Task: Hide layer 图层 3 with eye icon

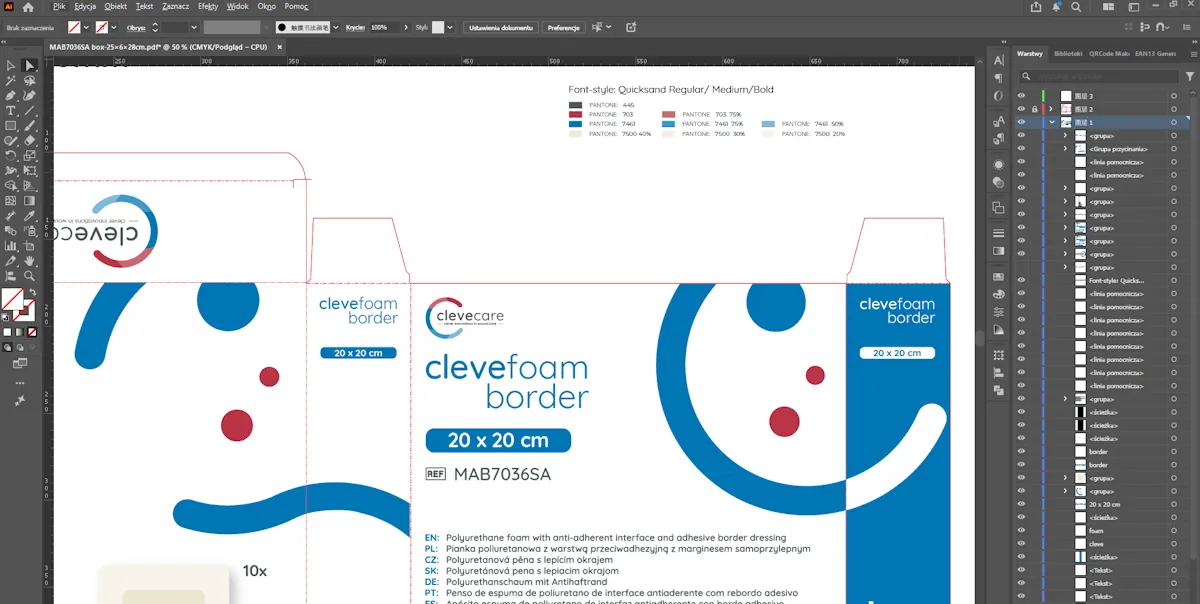Action: (1021, 96)
